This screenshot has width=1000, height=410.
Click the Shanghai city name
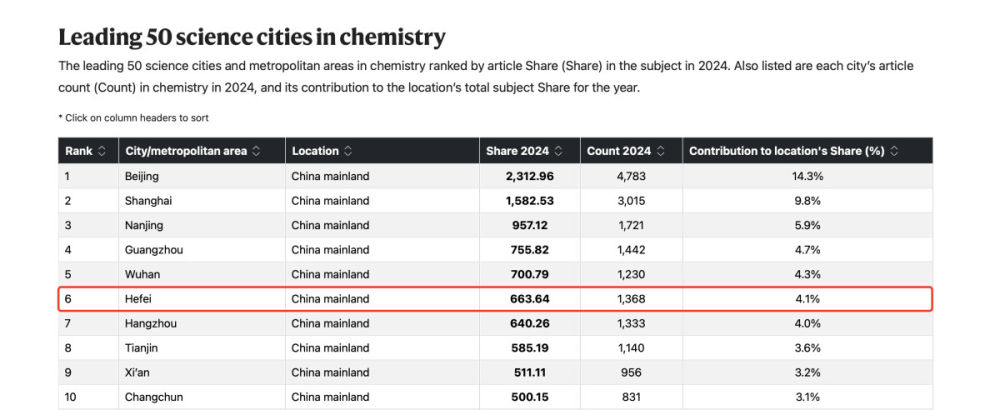(146, 201)
